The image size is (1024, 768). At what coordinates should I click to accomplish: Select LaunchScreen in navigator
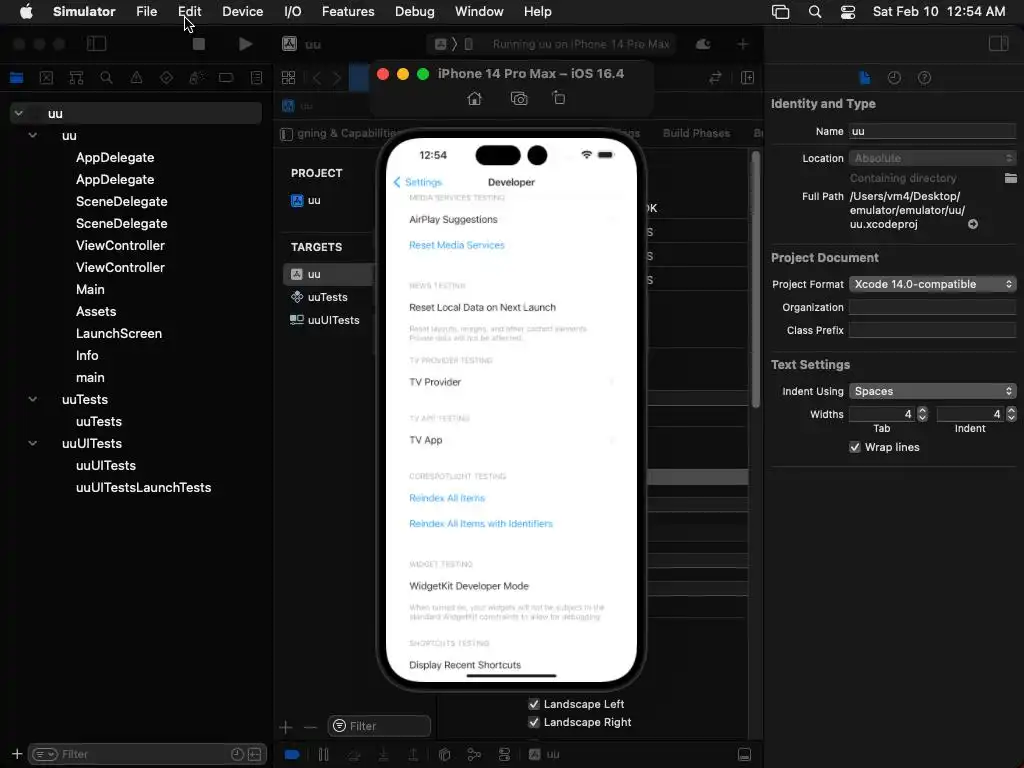pos(119,333)
